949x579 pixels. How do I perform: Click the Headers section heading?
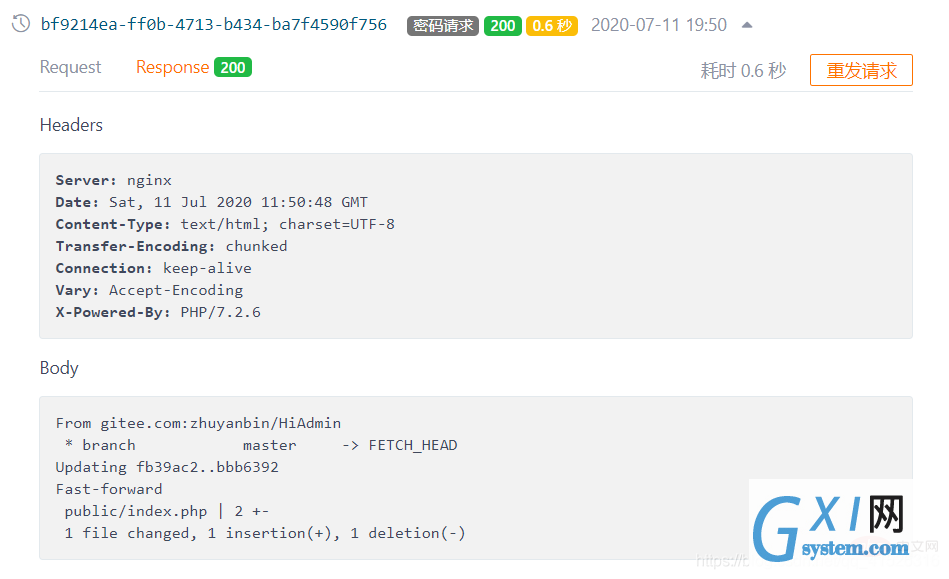click(71, 125)
